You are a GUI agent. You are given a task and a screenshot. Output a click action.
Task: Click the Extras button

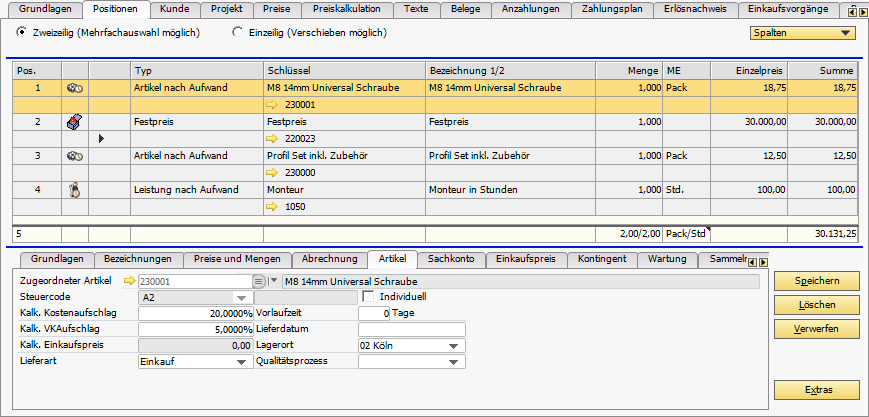click(x=817, y=390)
